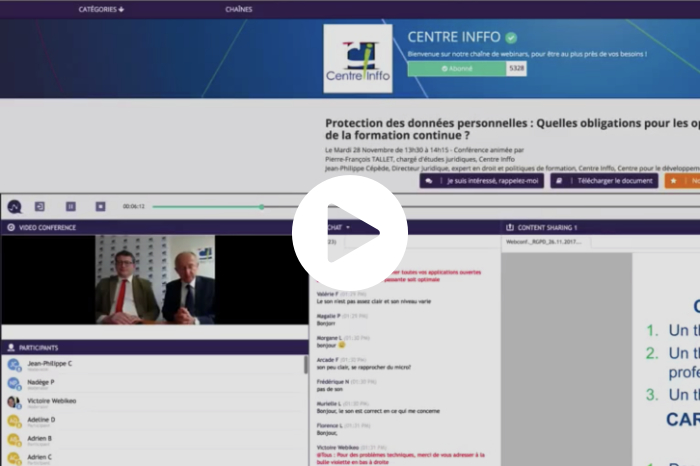The height and width of the screenshot is (466, 700).
Task: Click the orange star button
Action: point(682,181)
